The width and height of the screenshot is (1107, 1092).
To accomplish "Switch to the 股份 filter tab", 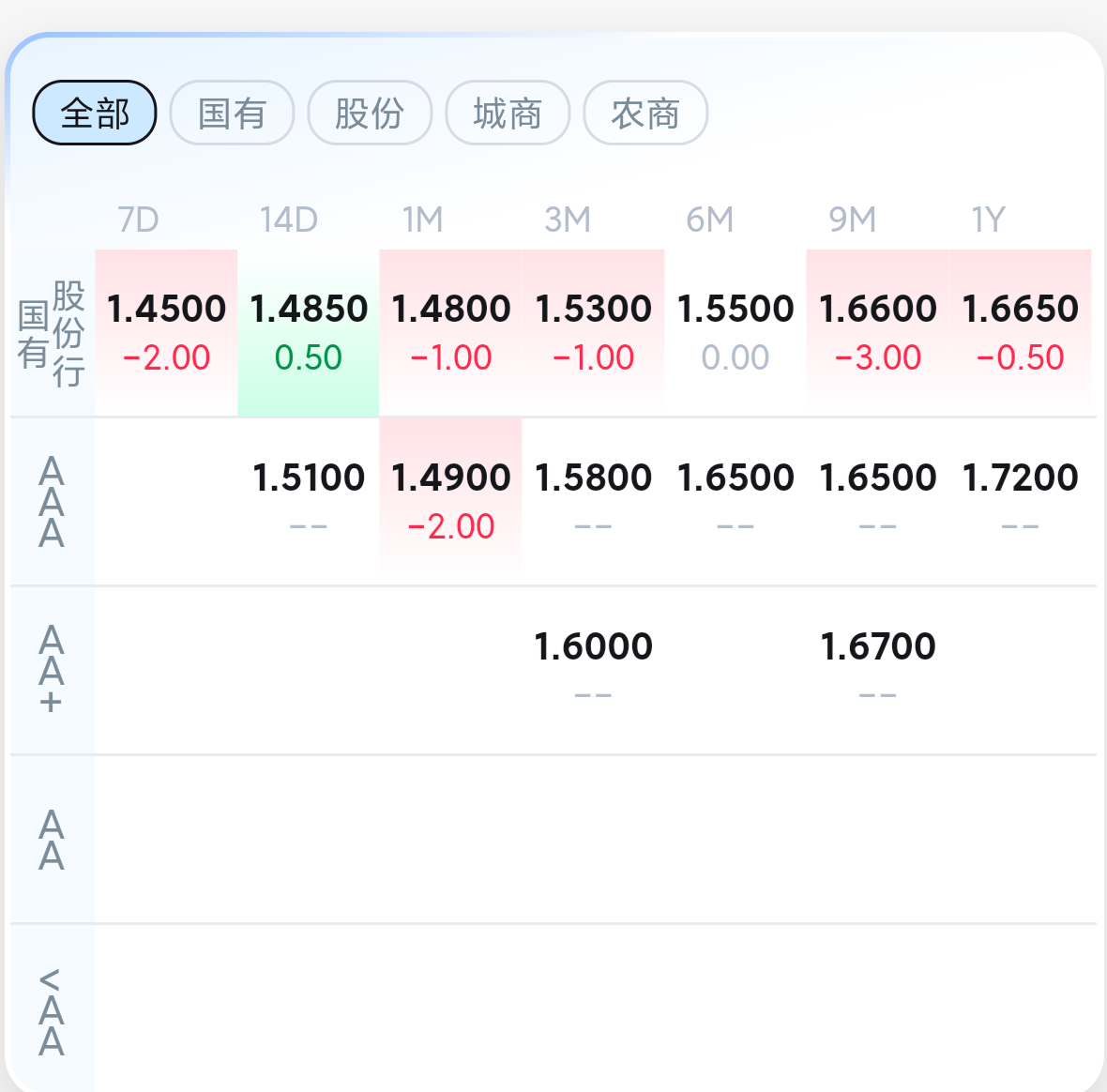I will point(370,113).
